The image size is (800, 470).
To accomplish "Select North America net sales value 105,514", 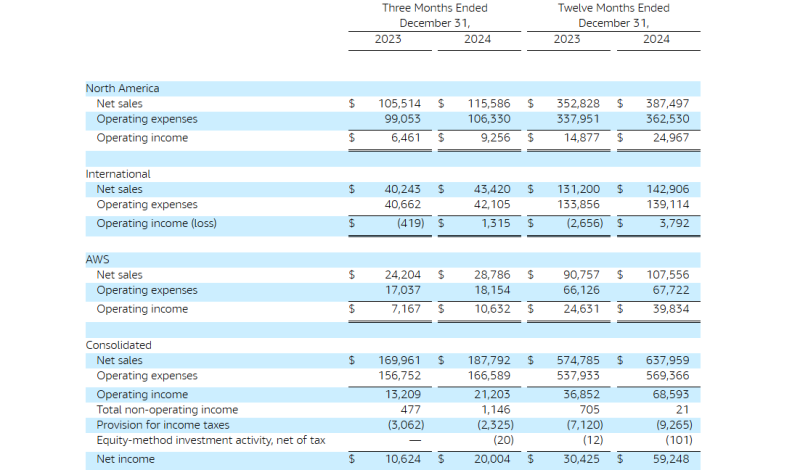I will [400, 103].
